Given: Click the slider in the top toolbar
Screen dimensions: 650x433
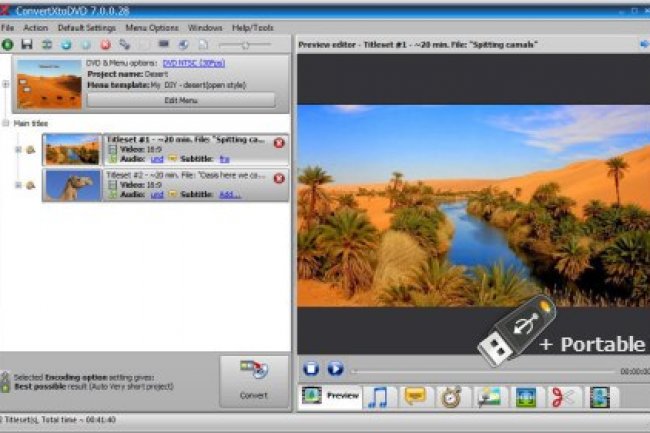Looking at the screenshot, I should [244, 45].
